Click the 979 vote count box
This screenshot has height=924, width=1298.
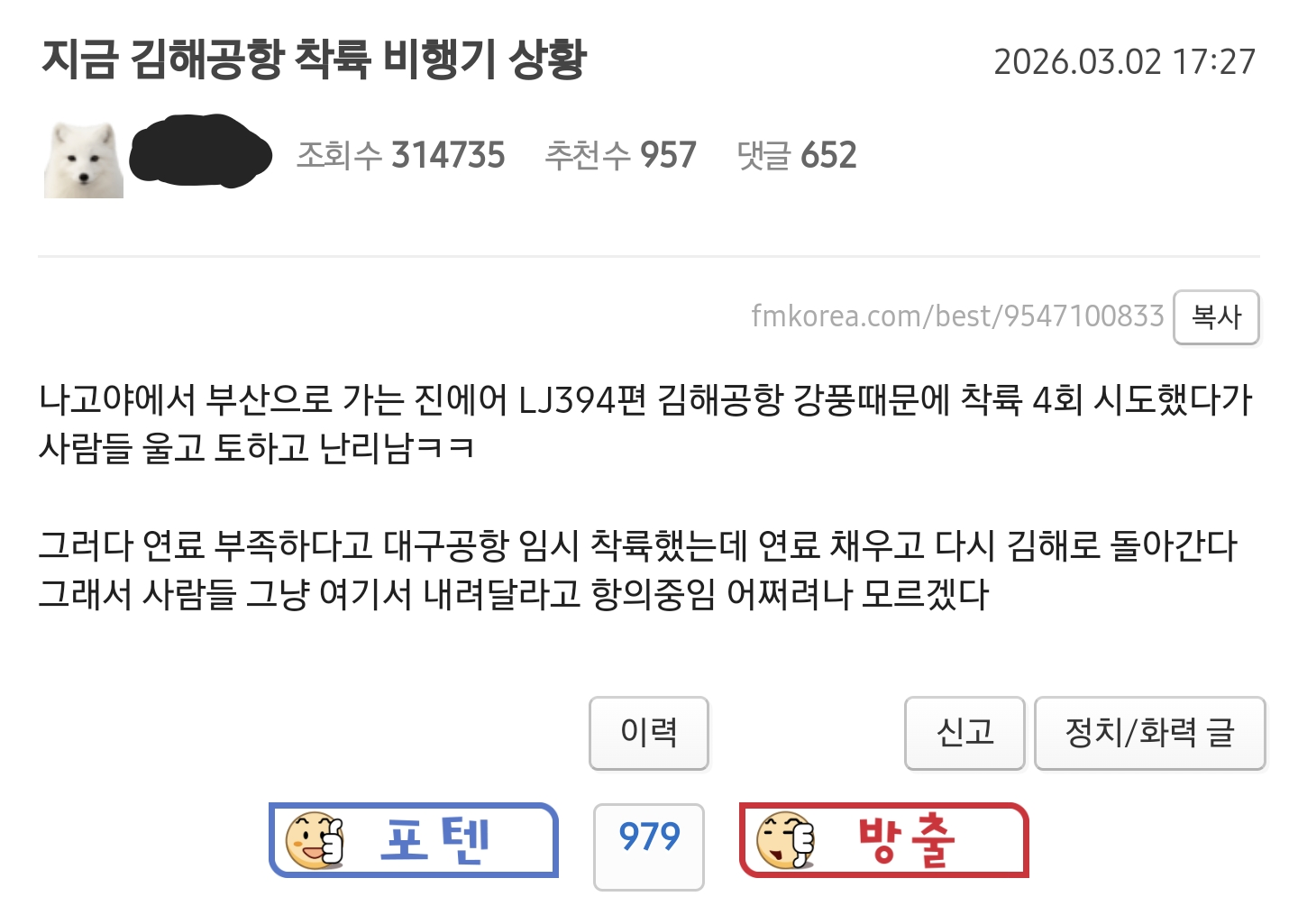649,846
